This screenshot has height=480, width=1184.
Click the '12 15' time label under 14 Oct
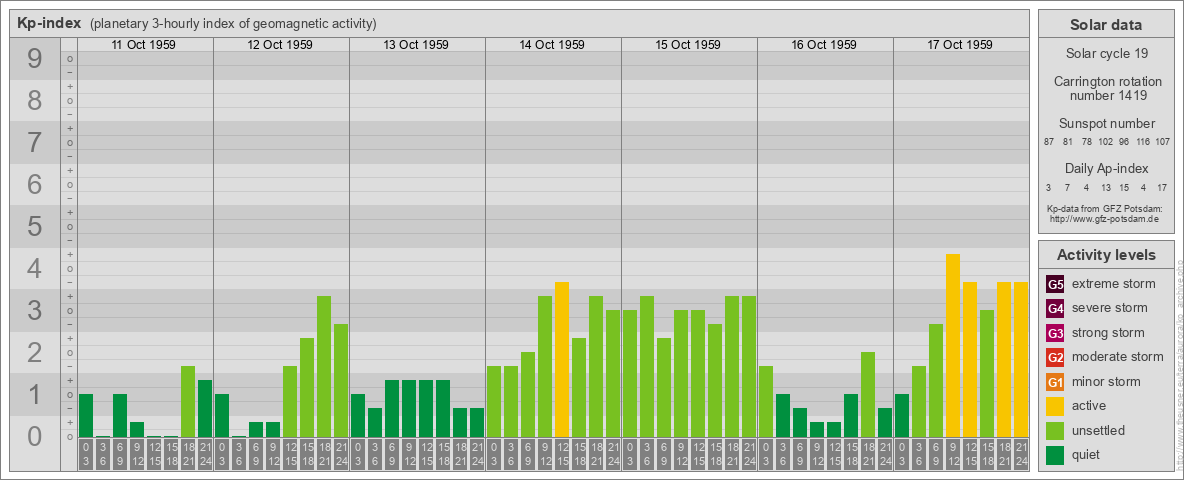click(x=562, y=454)
